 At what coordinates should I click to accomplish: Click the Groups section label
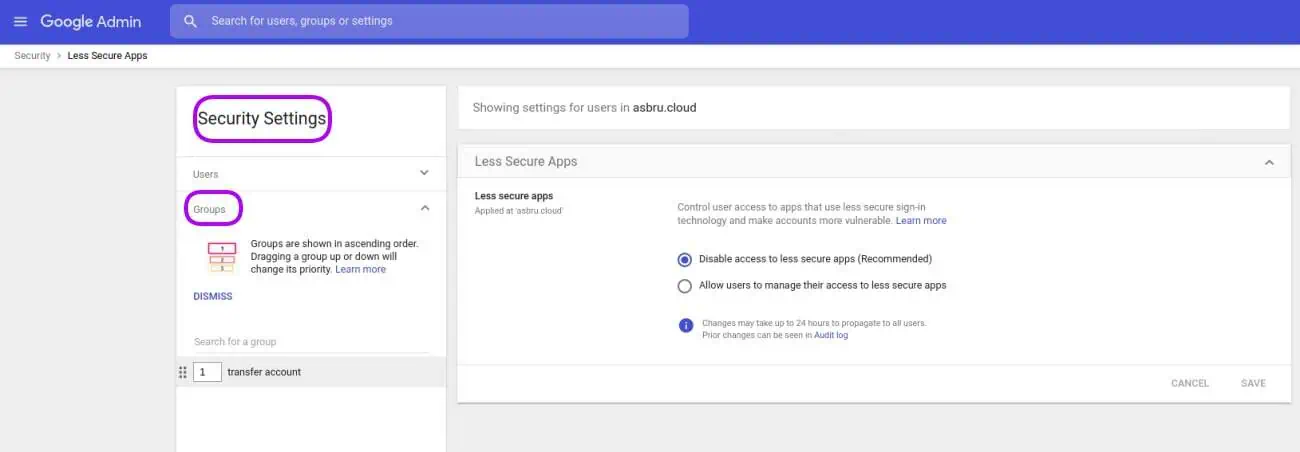click(209, 209)
